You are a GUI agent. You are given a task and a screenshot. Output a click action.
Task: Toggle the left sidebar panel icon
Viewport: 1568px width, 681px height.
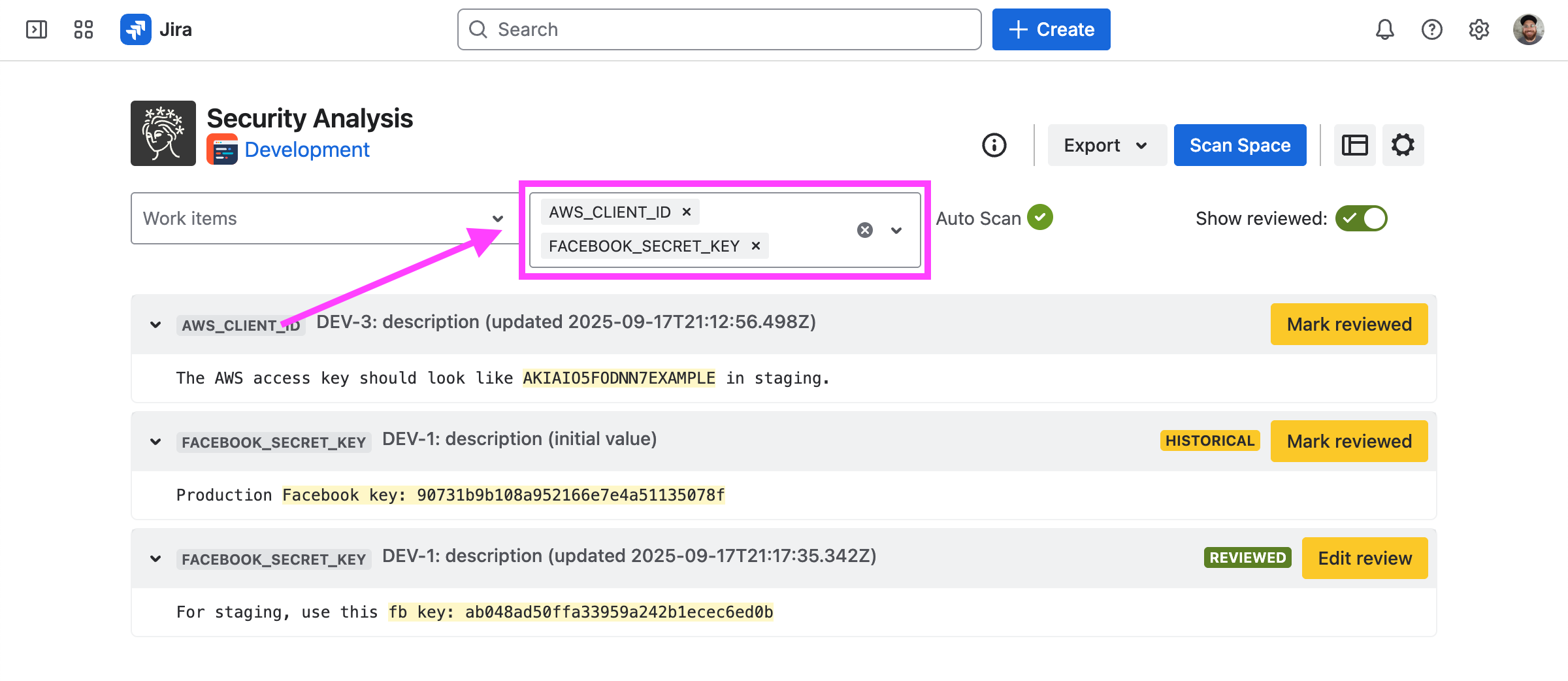click(37, 29)
